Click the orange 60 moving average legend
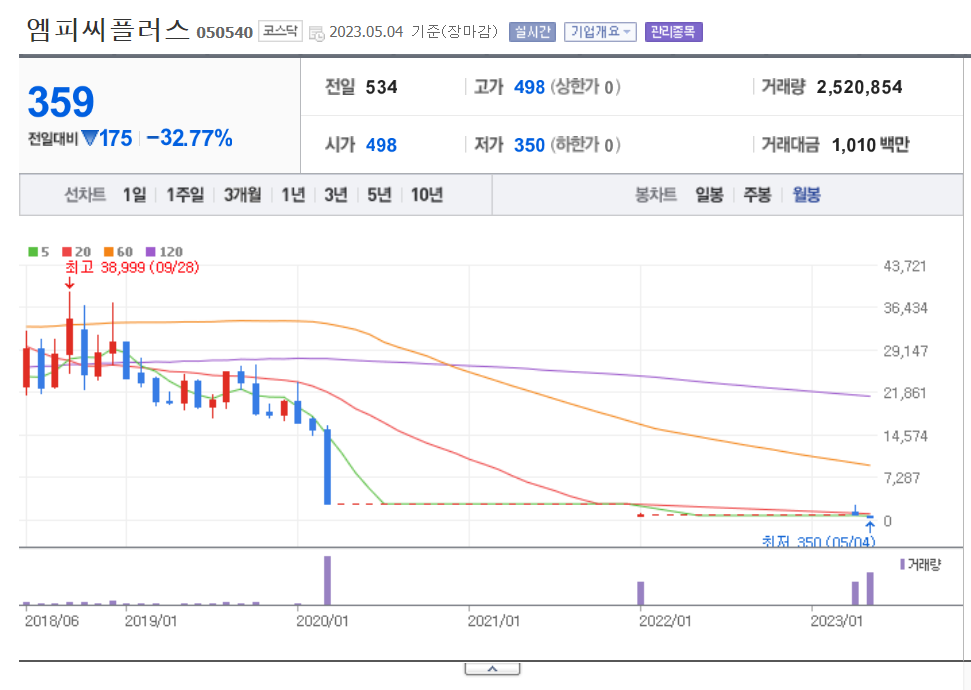The width and height of the screenshot is (971, 690). [x=118, y=251]
